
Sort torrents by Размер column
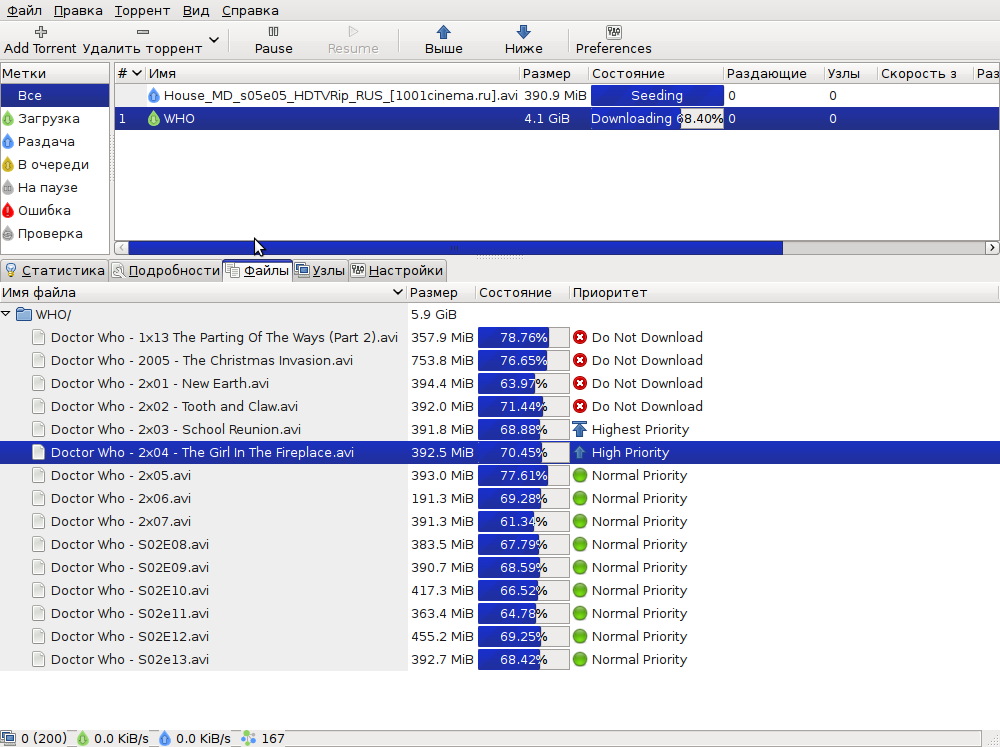554,73
